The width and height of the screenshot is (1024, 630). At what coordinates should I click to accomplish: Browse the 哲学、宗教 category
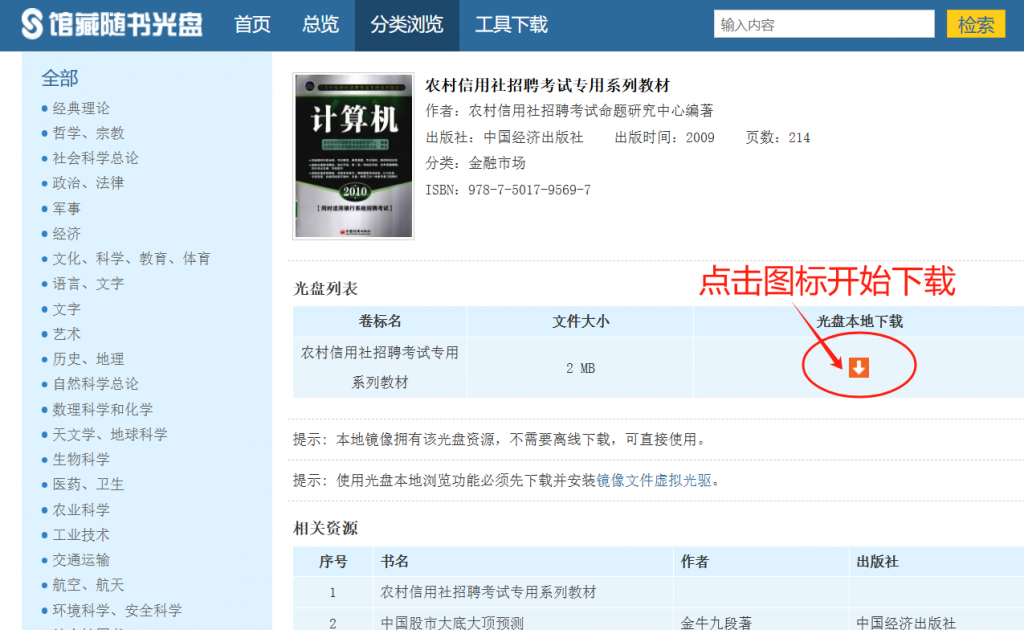pyautogui.click(x=88, y=133)
